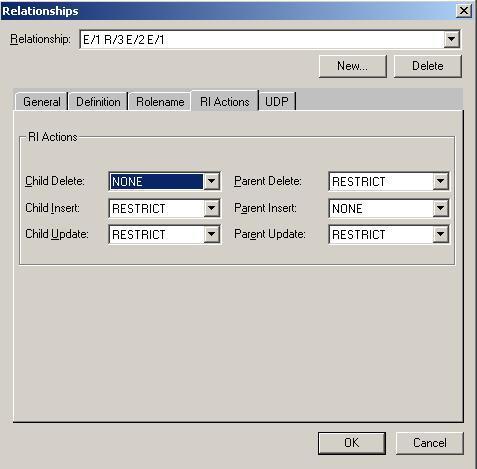Expand the Child Update dropdown arrow
This screenshot has width=477, height=469.
click(x=212, y=234)
